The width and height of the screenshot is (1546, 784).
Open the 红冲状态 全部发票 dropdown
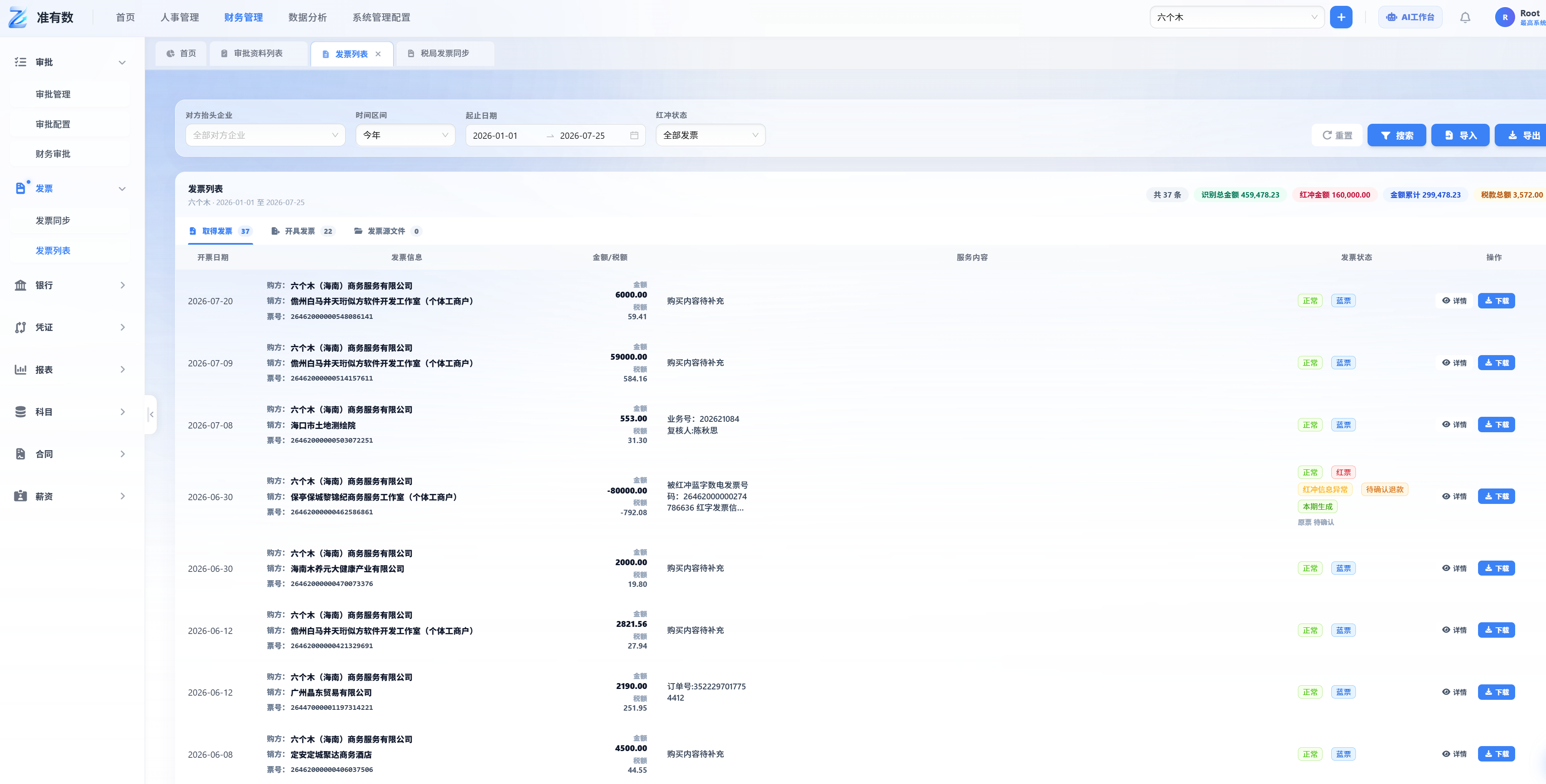pos(710,135)
